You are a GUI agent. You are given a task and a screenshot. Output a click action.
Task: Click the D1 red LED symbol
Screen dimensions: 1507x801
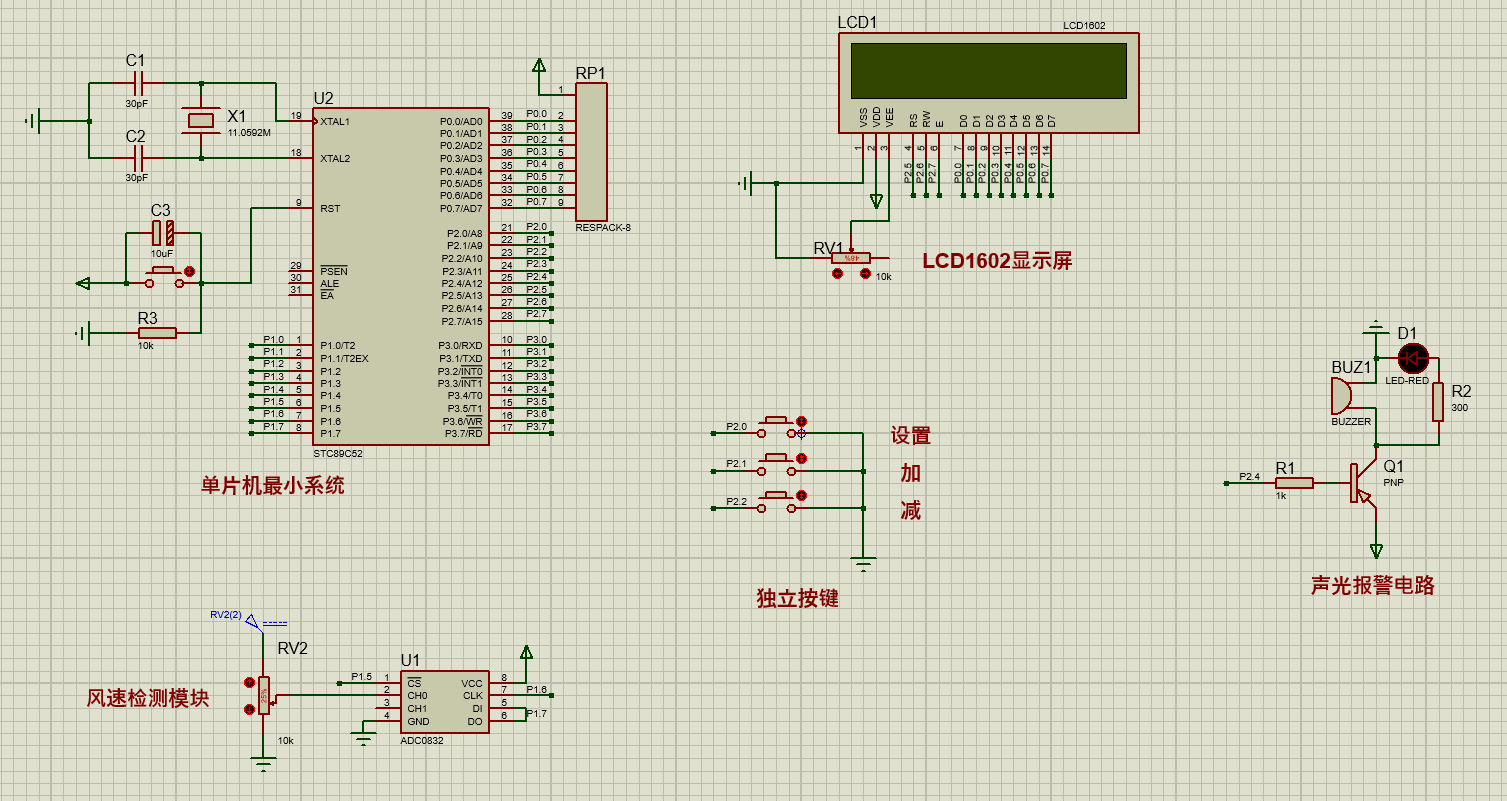1413,357
